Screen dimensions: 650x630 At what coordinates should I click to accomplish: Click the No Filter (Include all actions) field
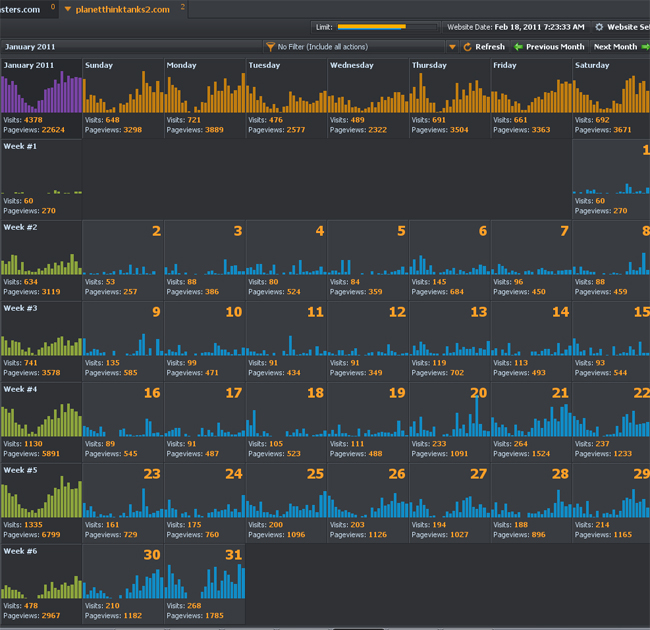(354, 47)
